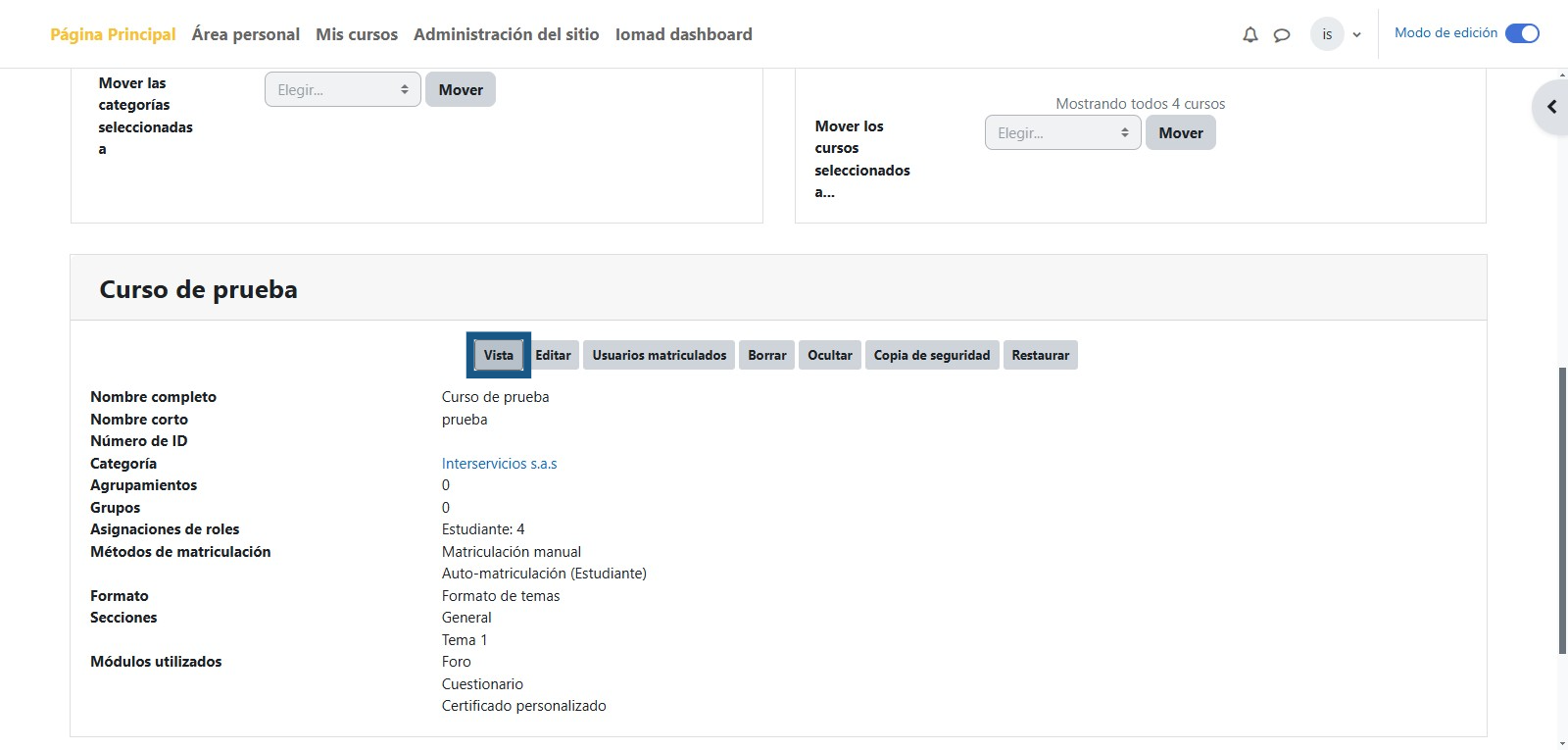Click the Vista button for the course
The height and width of the screenshot is (750, 1568).
pos(498,355)
